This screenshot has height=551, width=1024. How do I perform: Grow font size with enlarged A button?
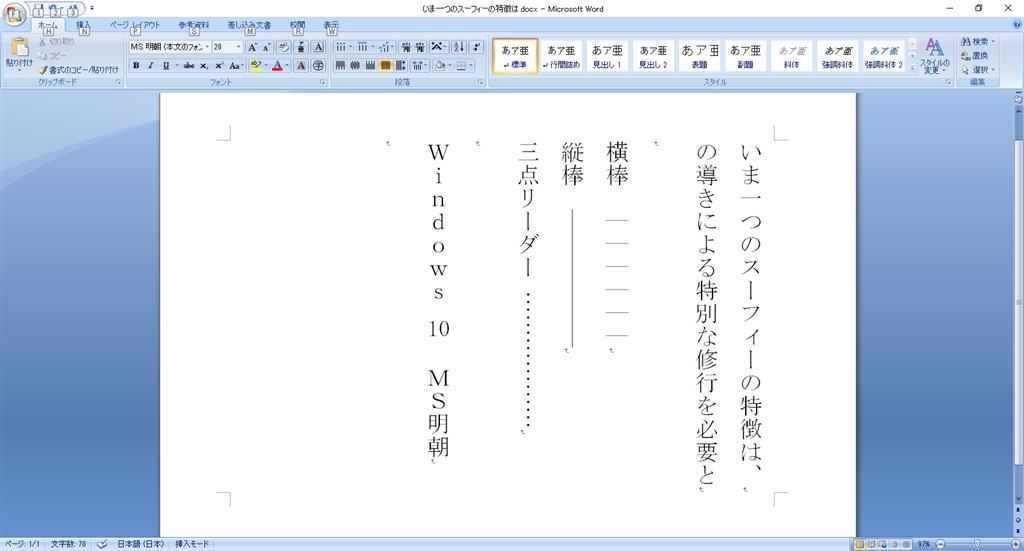coord(252,47)
